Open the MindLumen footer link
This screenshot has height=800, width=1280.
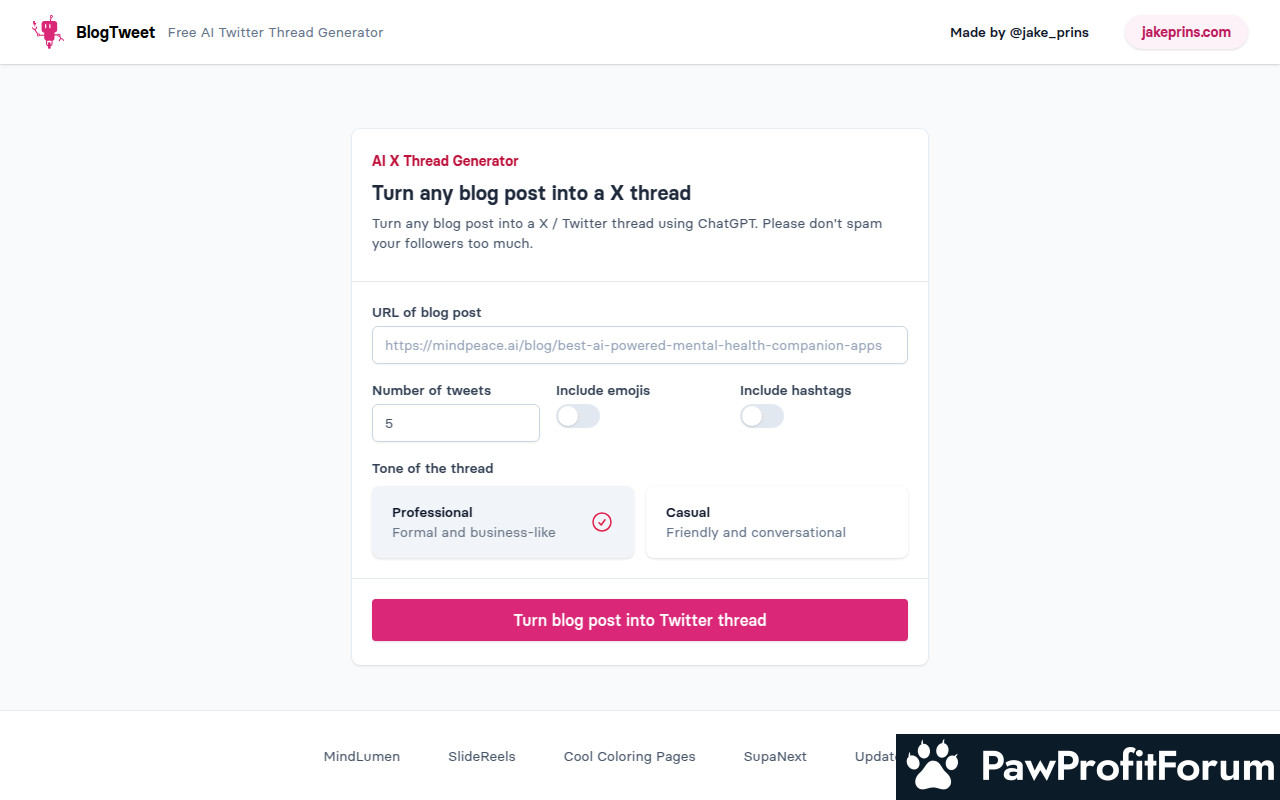tap(362, 756)
